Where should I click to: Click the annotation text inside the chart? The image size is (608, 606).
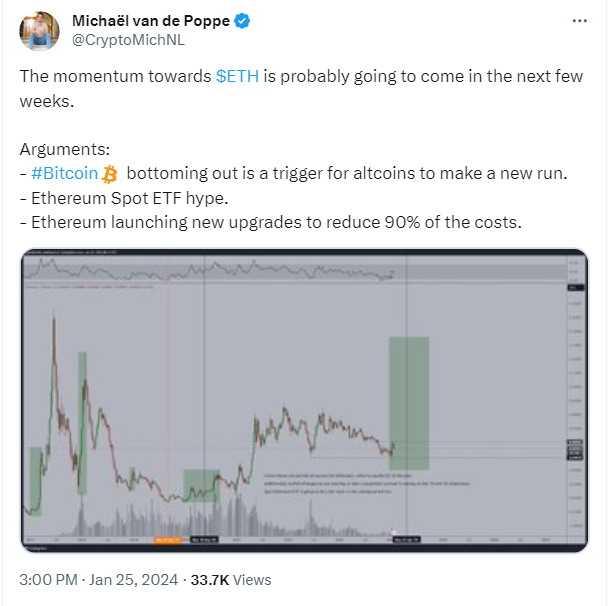(366, 483)
